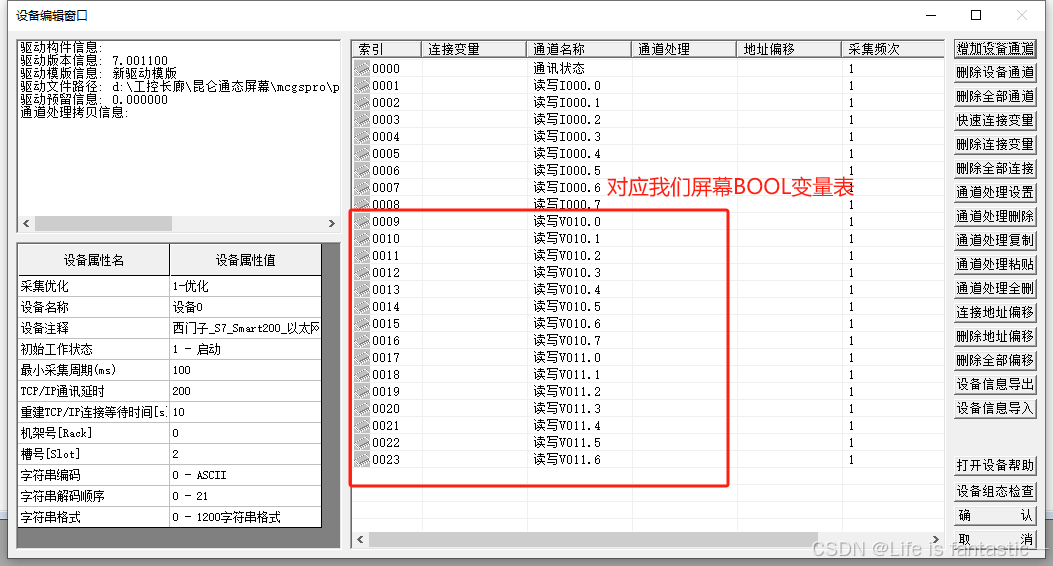Select 初始工作状态 value 1 - 启动
Viewport: 1053px width, 566px height.
point(245,349)
